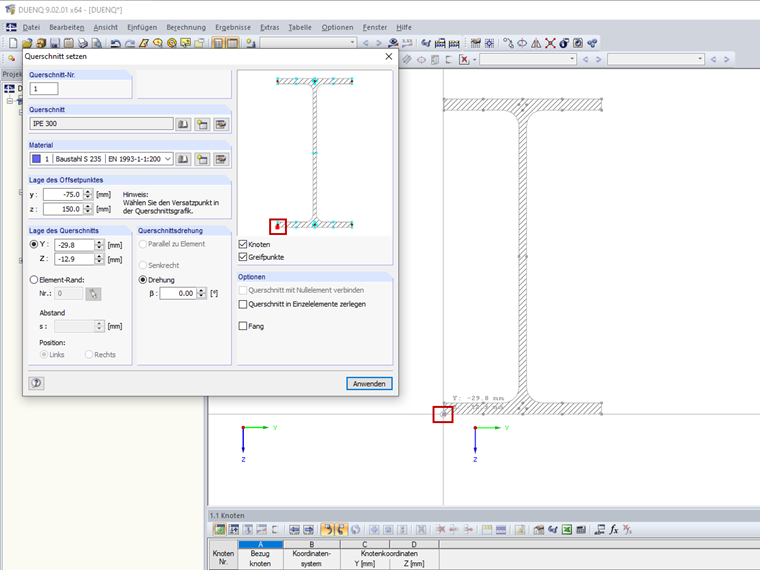Click the rotate circle toolbar icon
The height and width of the screenshot is (570, 760).
522,43
